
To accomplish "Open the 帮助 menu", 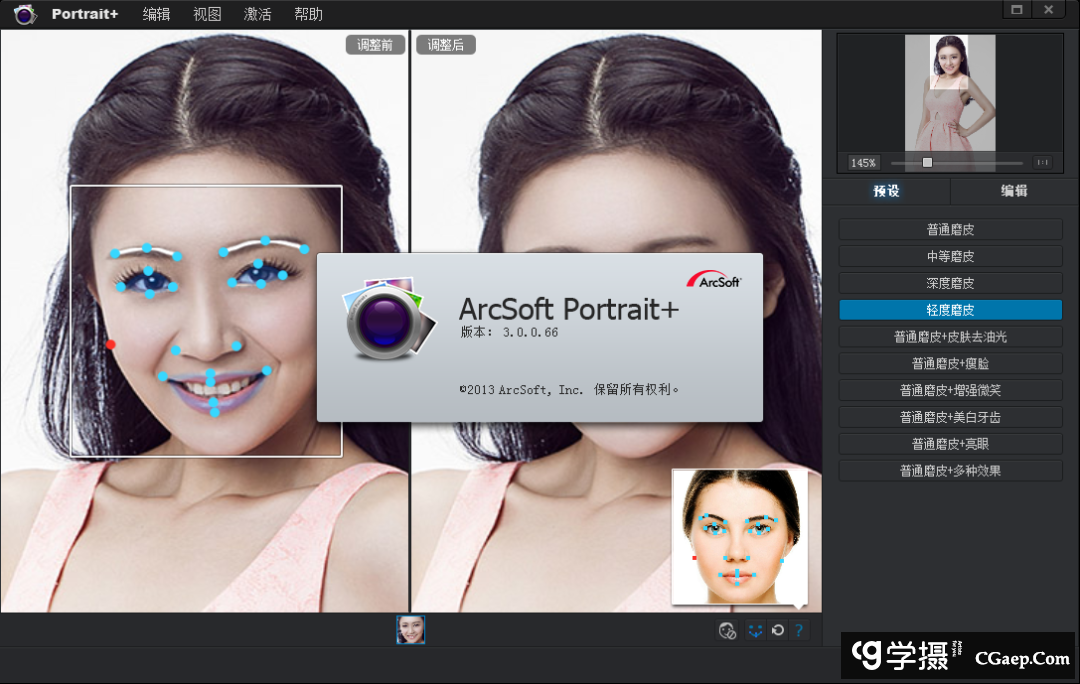I will pos(308,13).
